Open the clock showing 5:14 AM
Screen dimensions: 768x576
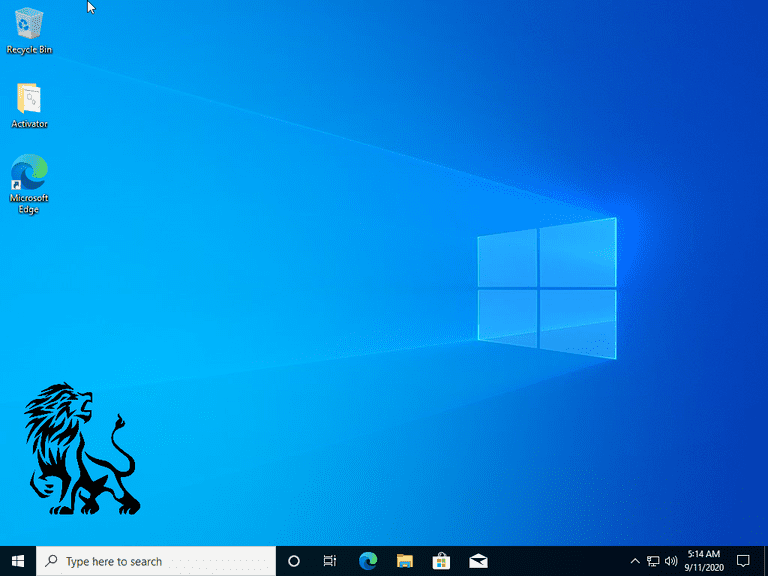(704, 561)
